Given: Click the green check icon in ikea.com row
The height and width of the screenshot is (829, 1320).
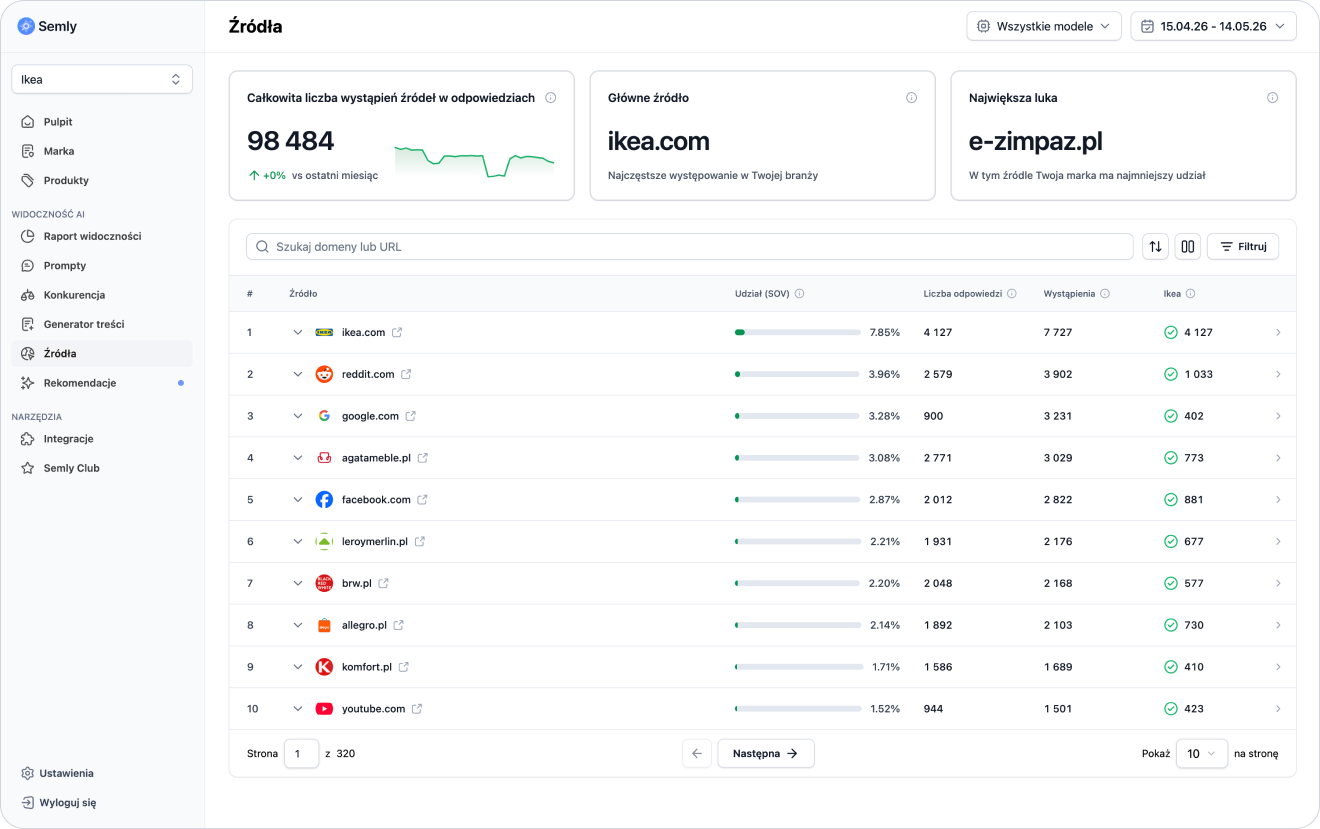Looking at the screenshot, I should [1170, 332].
